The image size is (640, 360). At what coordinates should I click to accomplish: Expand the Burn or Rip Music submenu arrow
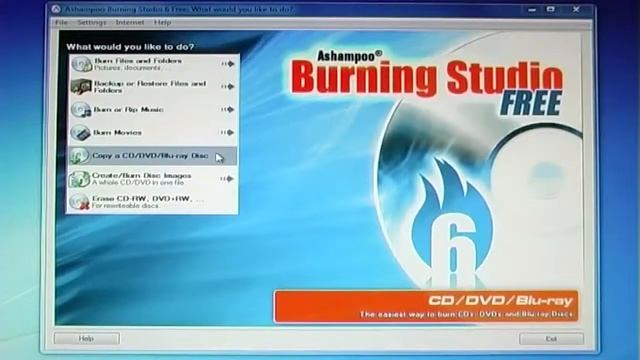click(228, 109)
